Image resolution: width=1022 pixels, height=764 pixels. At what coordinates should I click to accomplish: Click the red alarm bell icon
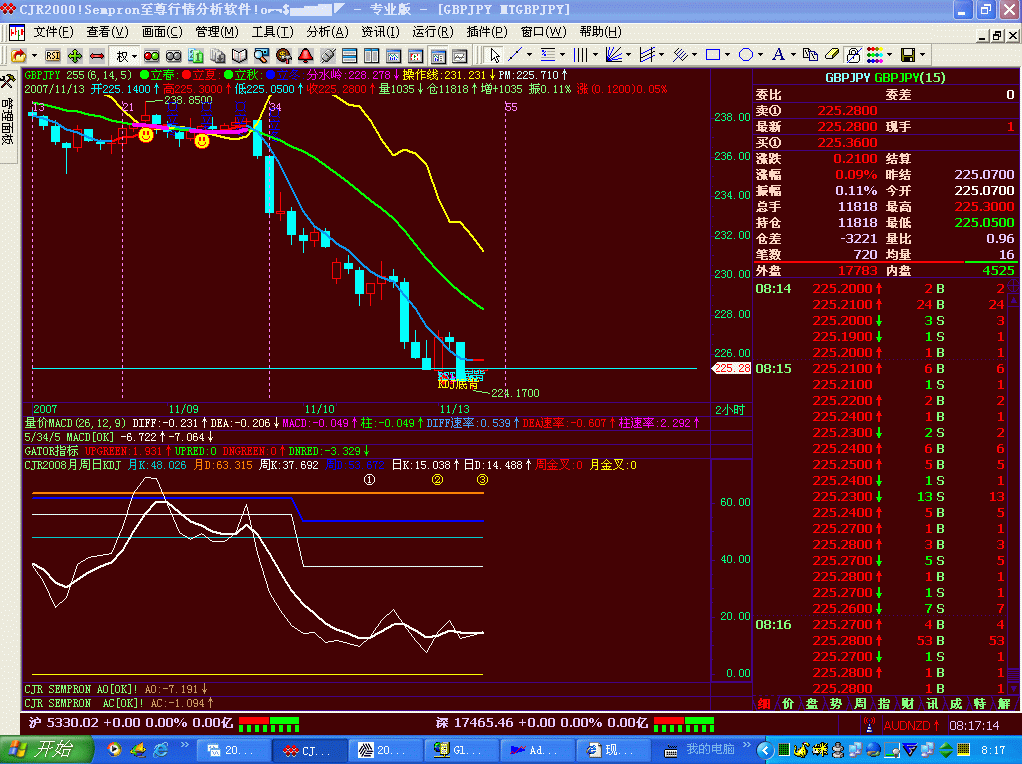(x=305, y=56)
